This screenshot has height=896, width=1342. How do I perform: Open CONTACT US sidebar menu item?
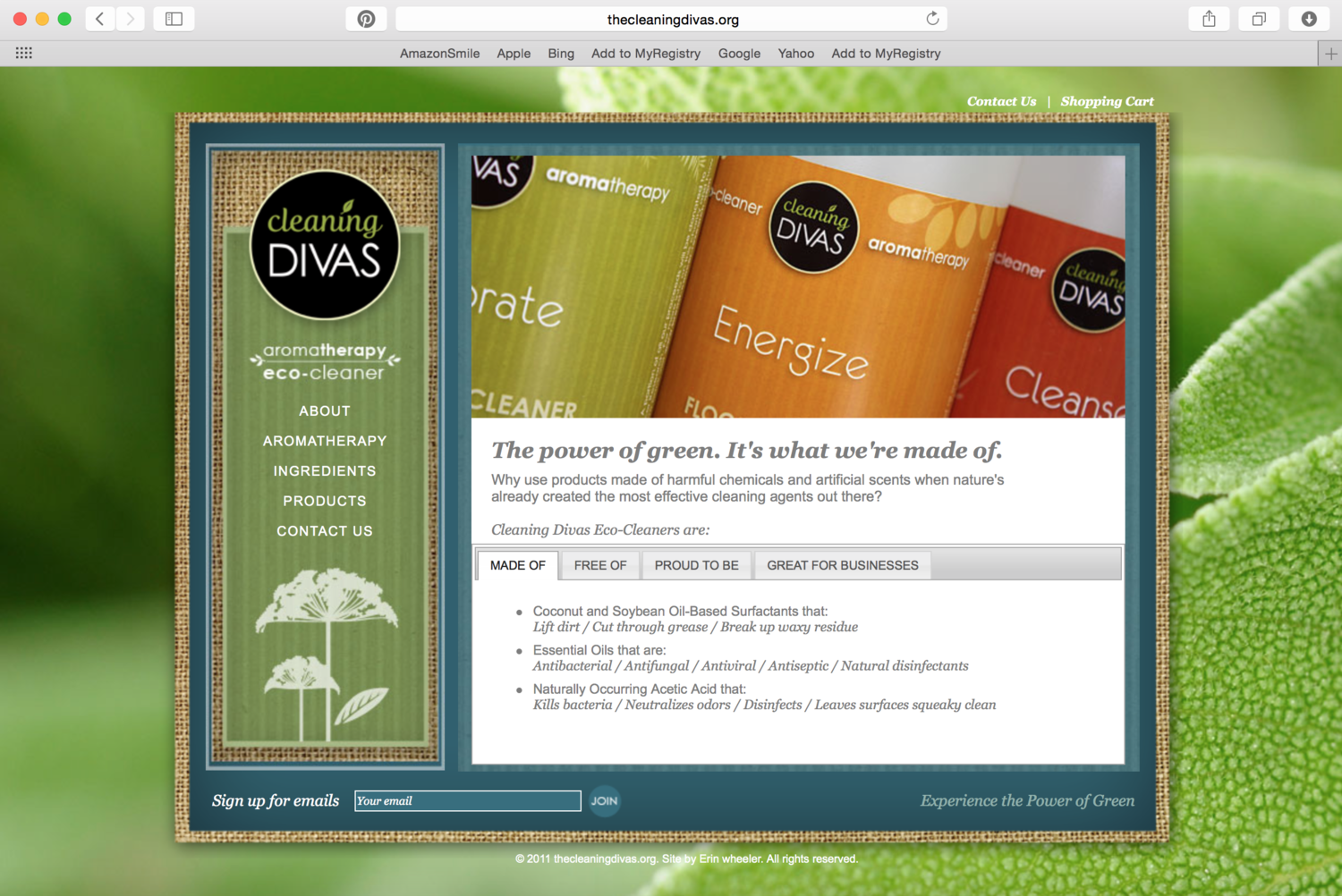pos(325,531)
